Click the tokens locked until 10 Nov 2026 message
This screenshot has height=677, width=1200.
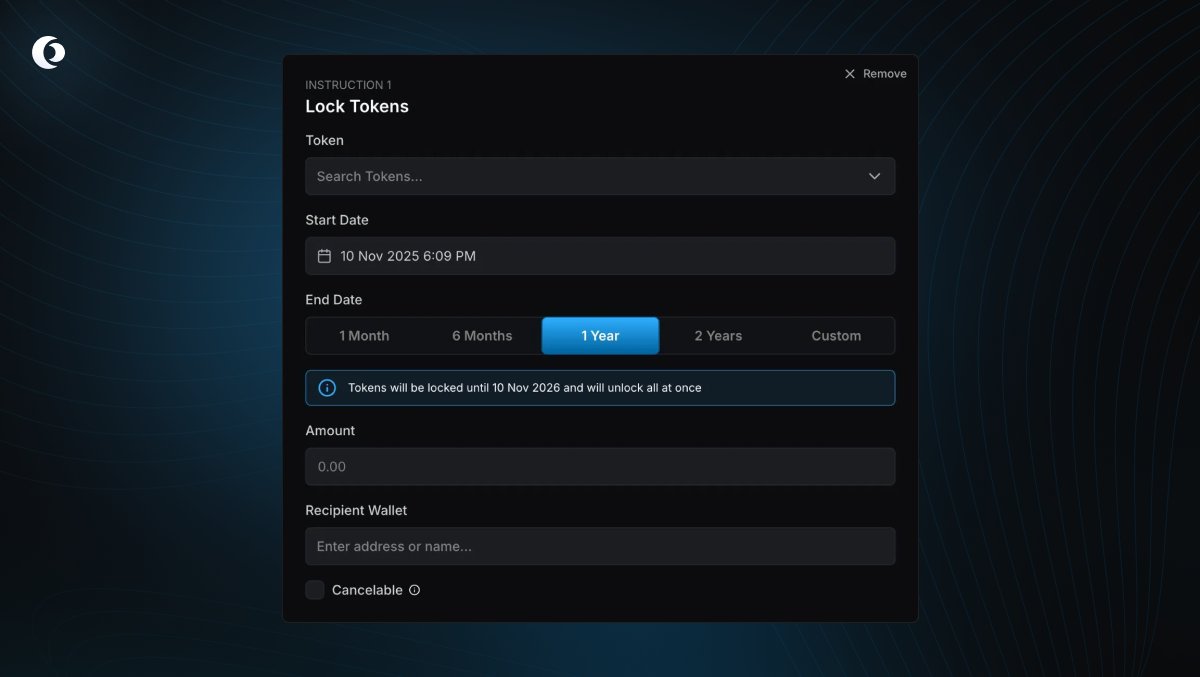tap(525, 388)
